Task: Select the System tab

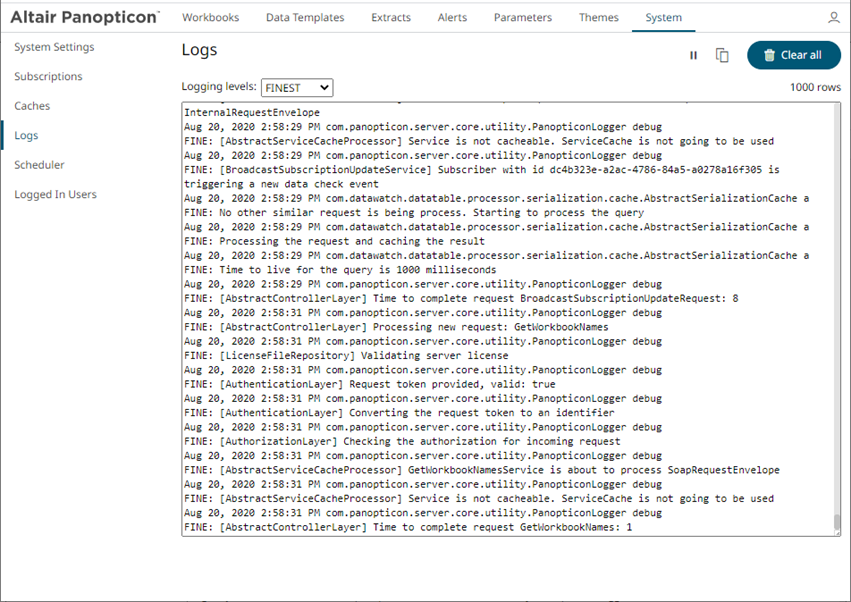Action: point(663,18)
